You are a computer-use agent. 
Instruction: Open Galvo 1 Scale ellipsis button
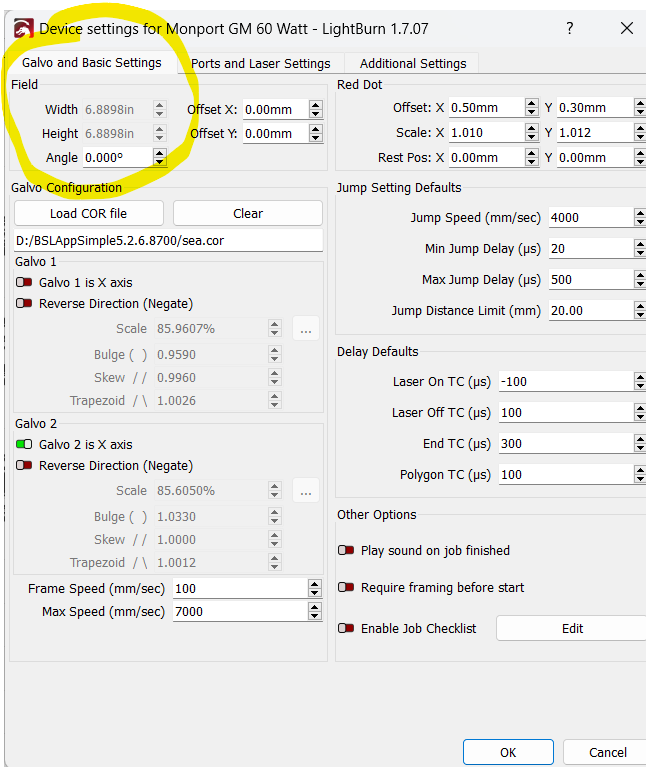pyautogui.click(x=306, y=328)
